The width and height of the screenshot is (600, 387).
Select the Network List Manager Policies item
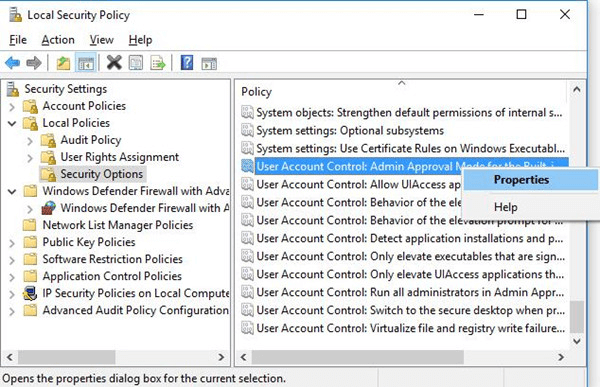pyautogui.click(x=117, y=225)
